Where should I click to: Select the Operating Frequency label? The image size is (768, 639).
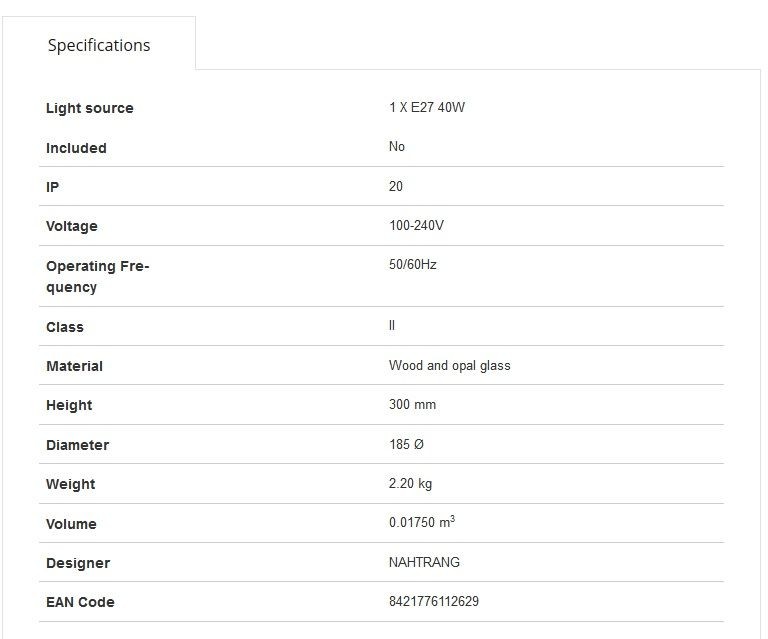[97, 277]
